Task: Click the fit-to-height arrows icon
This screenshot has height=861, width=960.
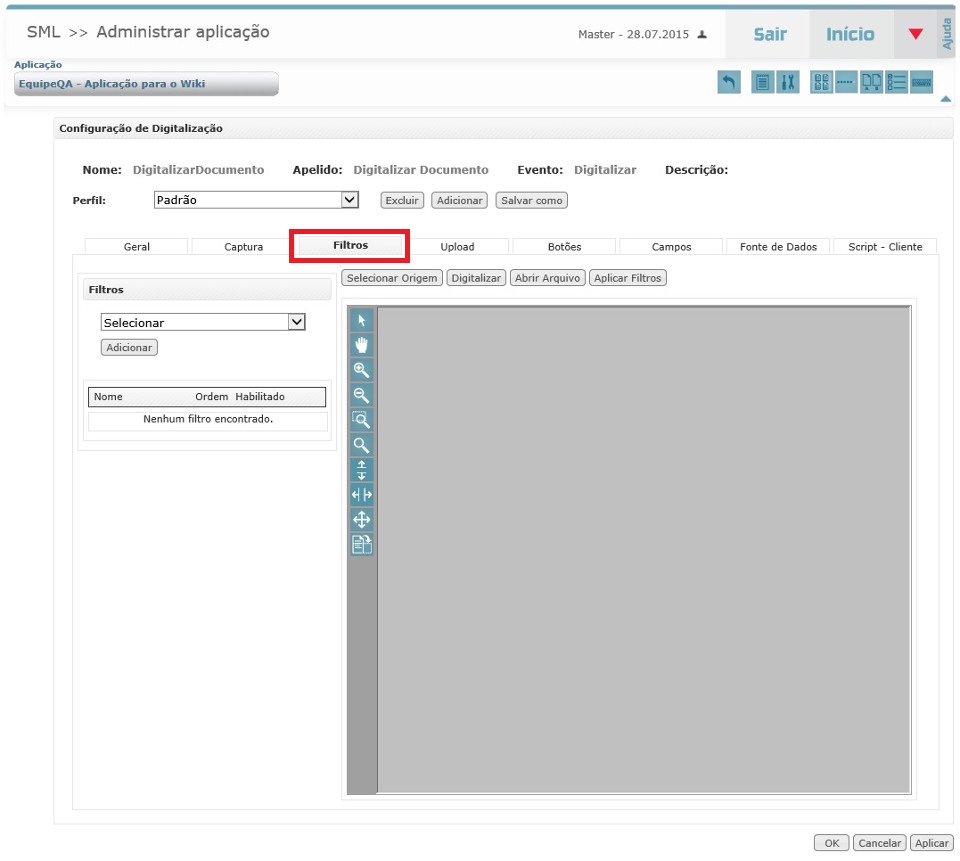Action: point(361,470)
